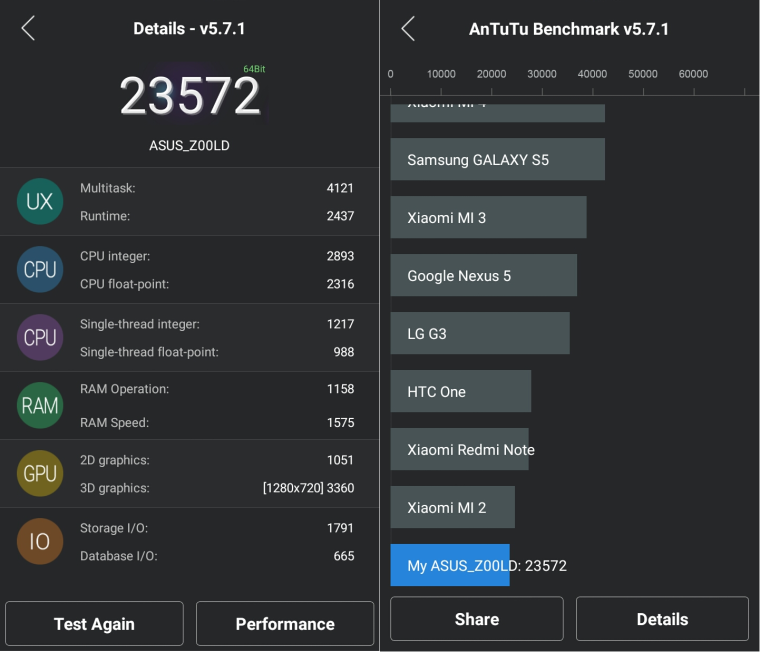This screenshot has width=760, height=652.
Task: Go back from AnTuTu Benchmark ranking screen
Action: click(408, 29)
